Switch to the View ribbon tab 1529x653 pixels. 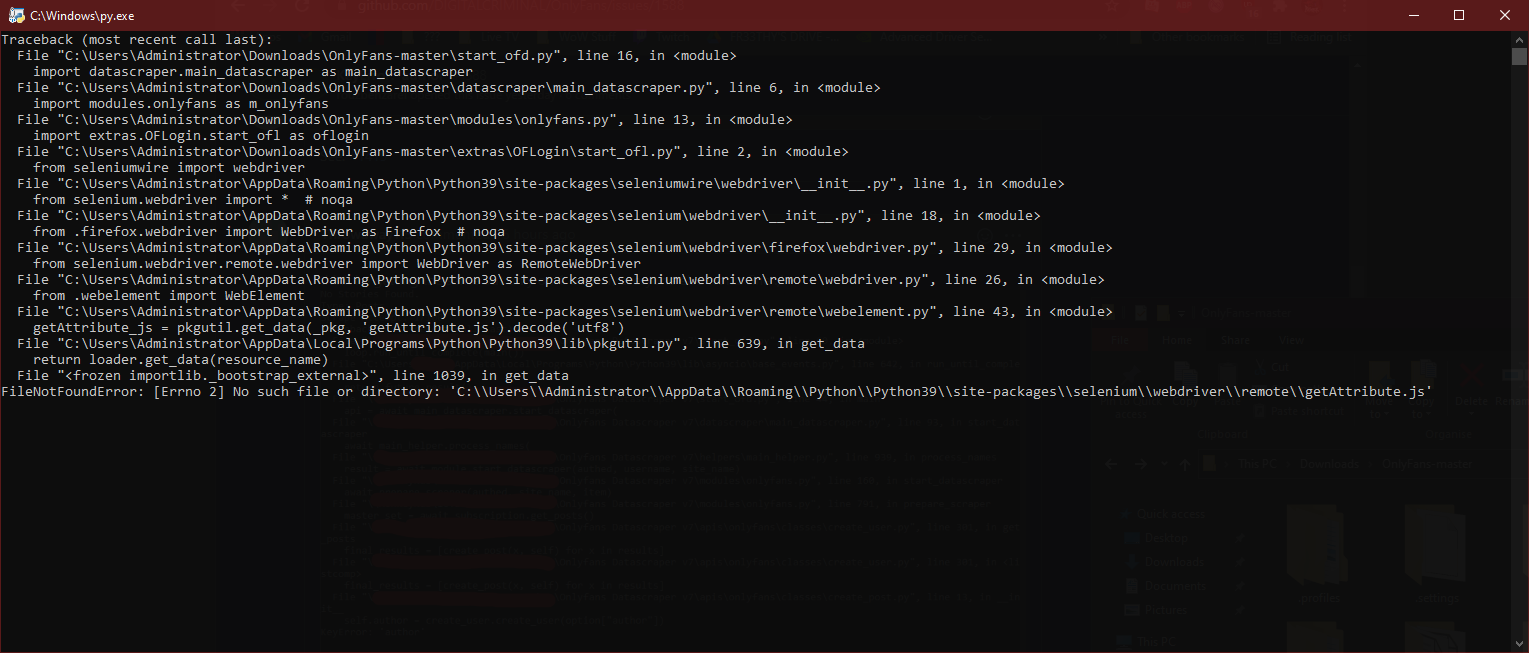tap(1291, 339)
